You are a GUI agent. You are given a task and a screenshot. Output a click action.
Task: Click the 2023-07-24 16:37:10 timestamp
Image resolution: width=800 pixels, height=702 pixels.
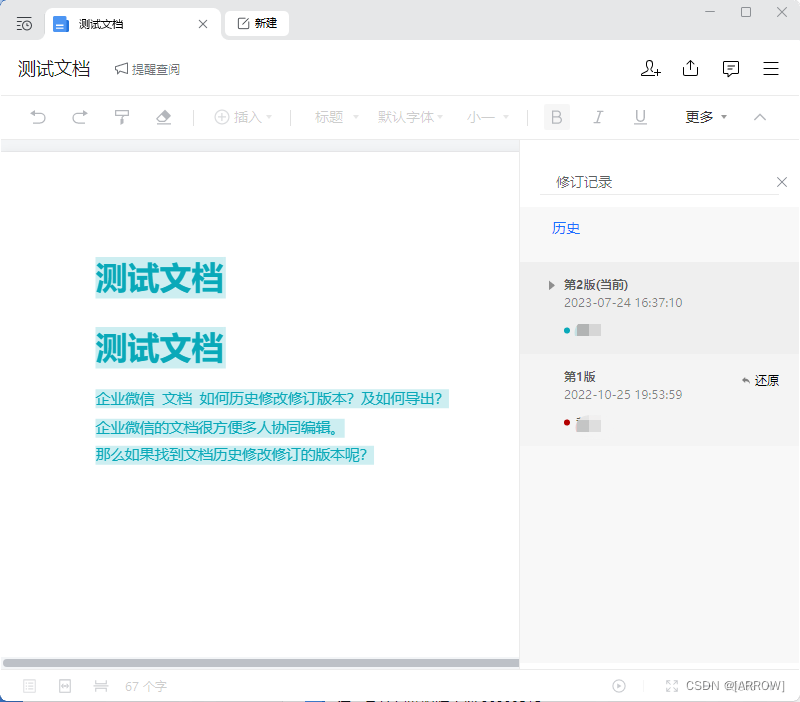[623, 303]
